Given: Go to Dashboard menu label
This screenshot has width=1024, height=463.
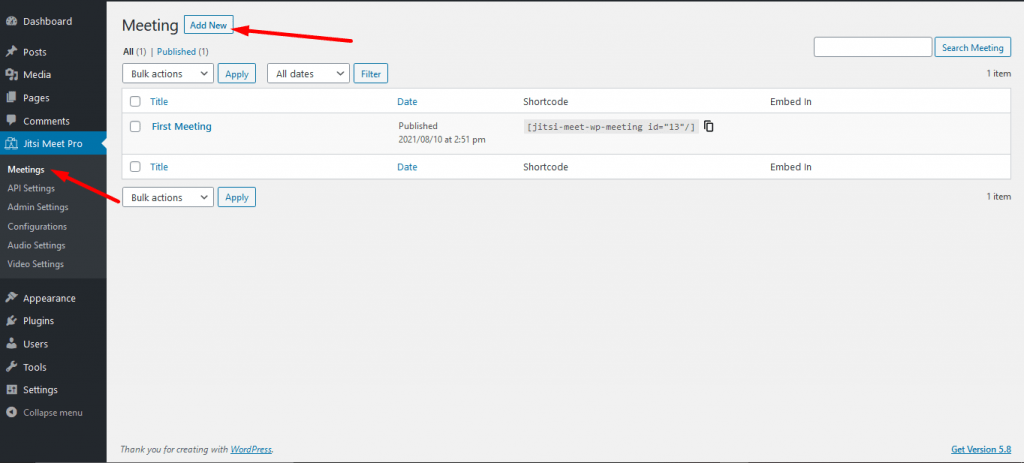Looking at the screenshot, I should click(48, 22).
